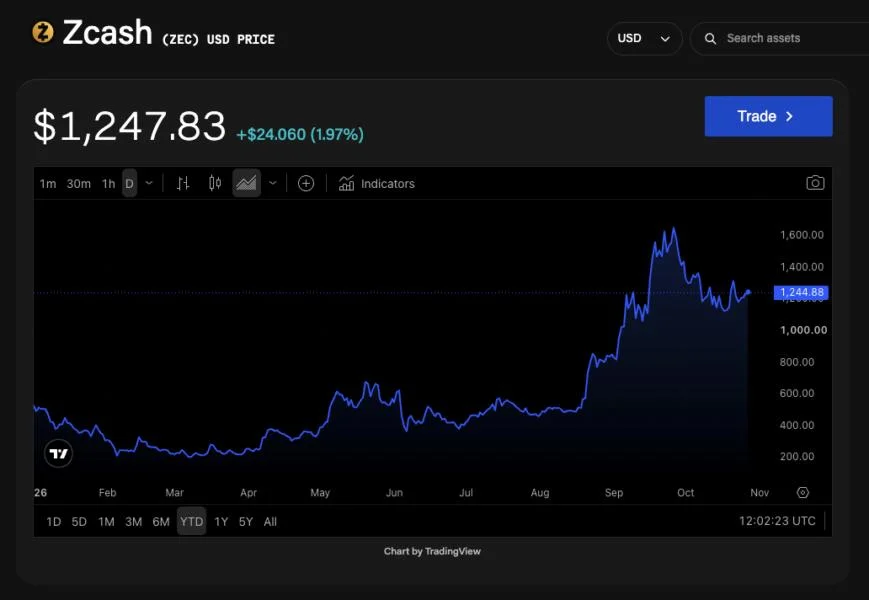Select the 5Y time range
Screen dimensions: 869x600
(246, 522)
